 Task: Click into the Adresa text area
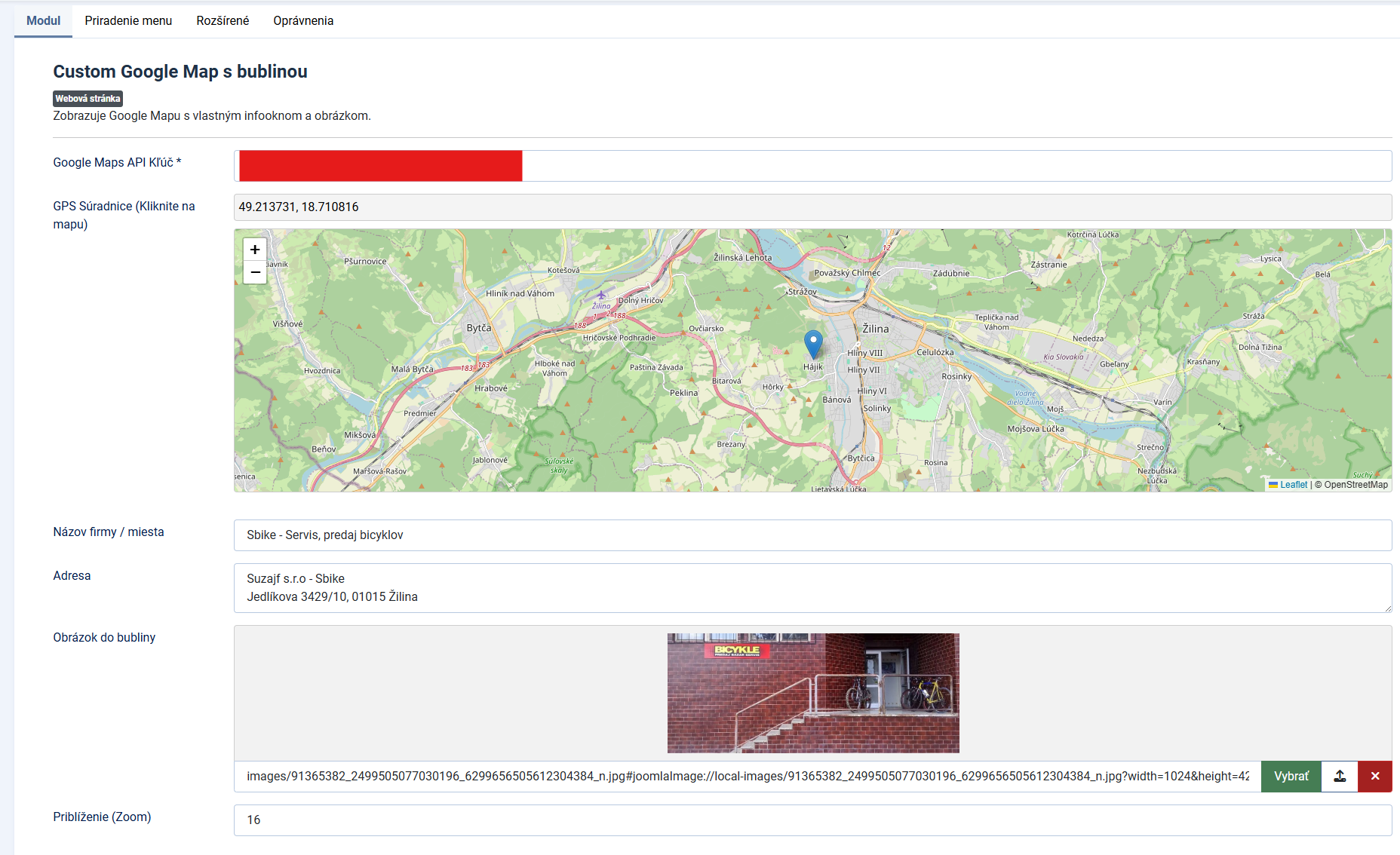coord(812,587)
